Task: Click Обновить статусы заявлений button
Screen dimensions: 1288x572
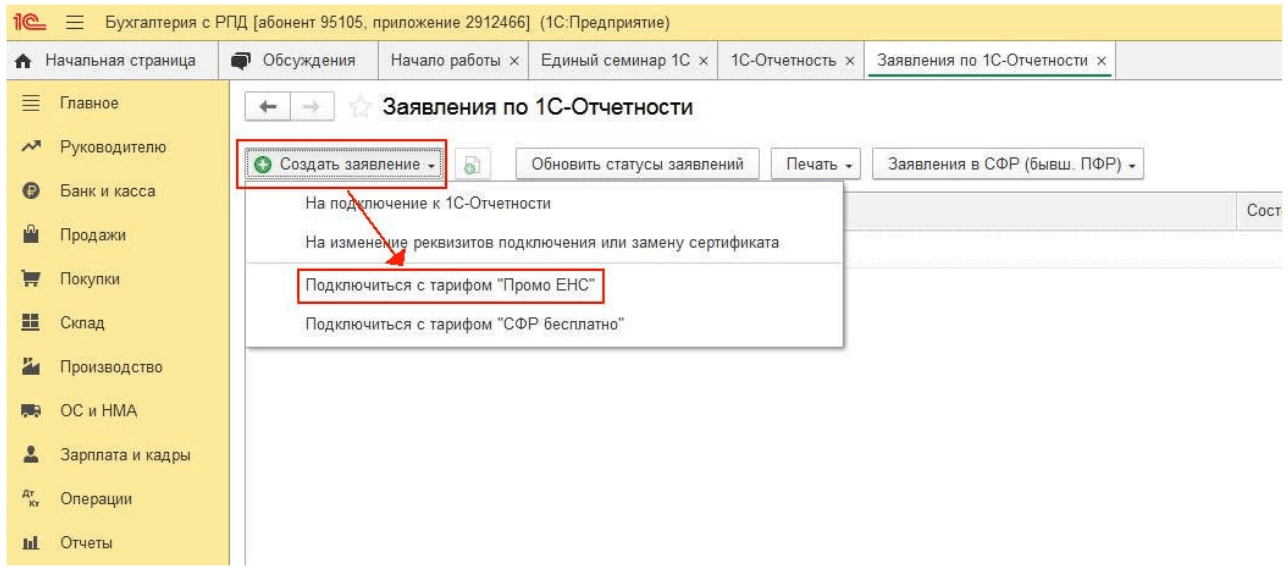Action: coord(638,164)
